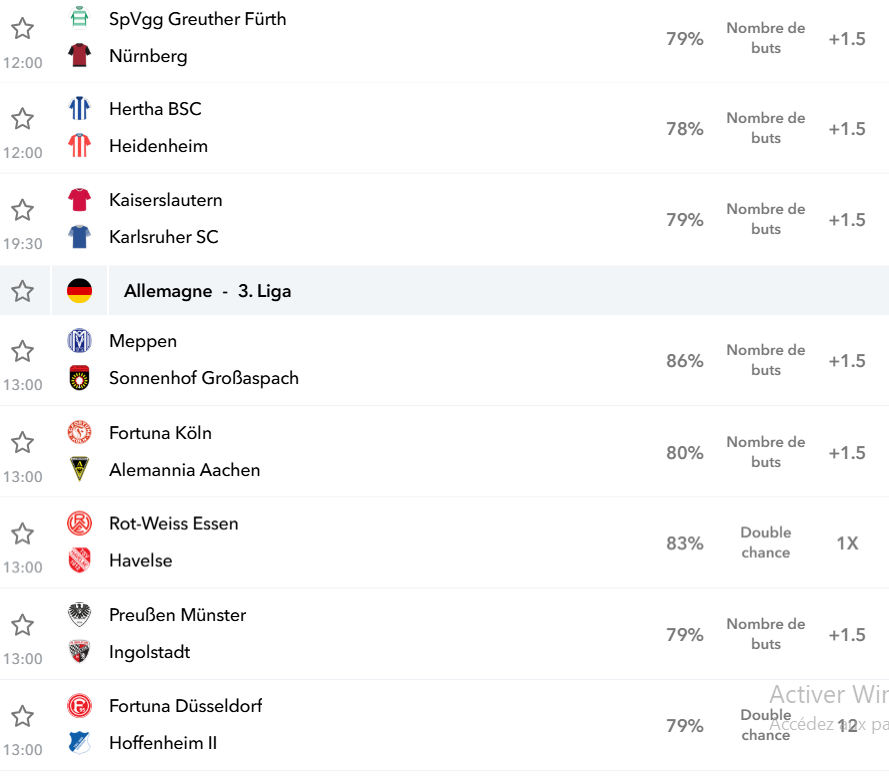Click the Alemannia Aachen crest

tap(79, 470)
